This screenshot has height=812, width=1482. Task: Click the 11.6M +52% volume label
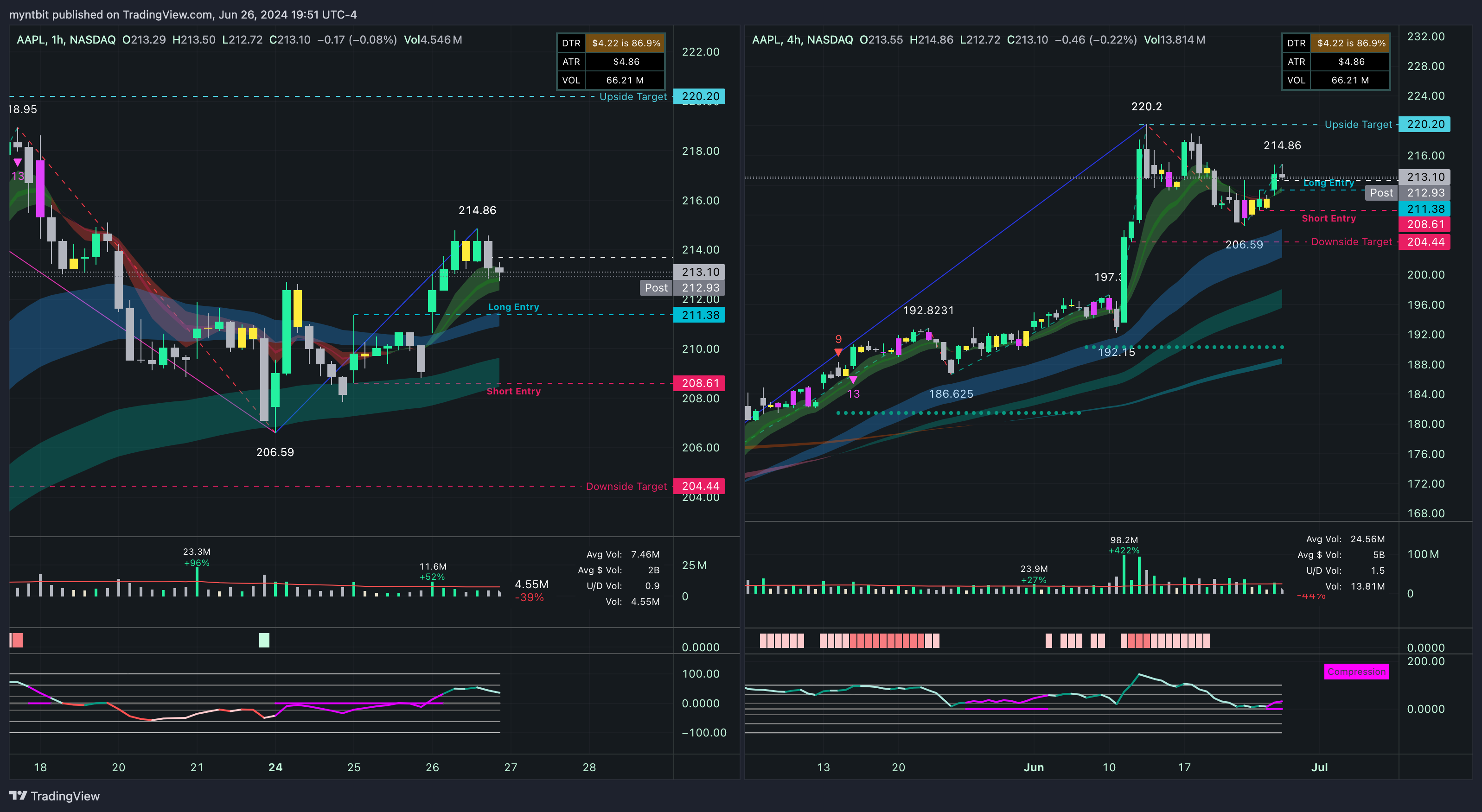point(433,571)
